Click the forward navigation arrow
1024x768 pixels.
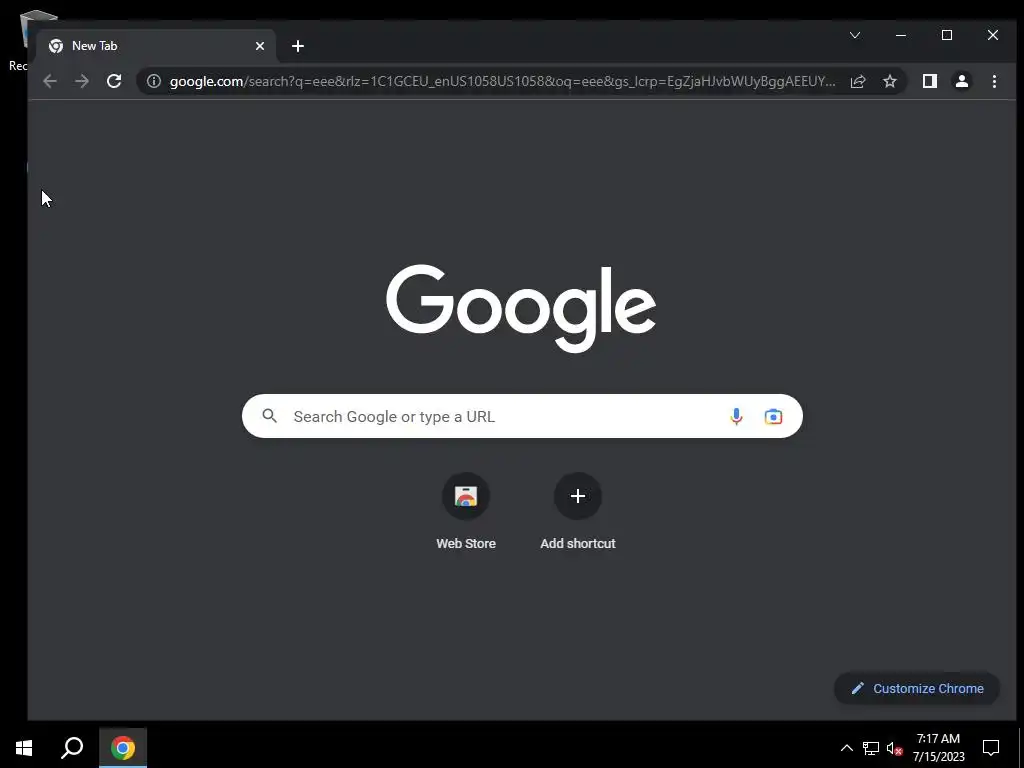82,81
